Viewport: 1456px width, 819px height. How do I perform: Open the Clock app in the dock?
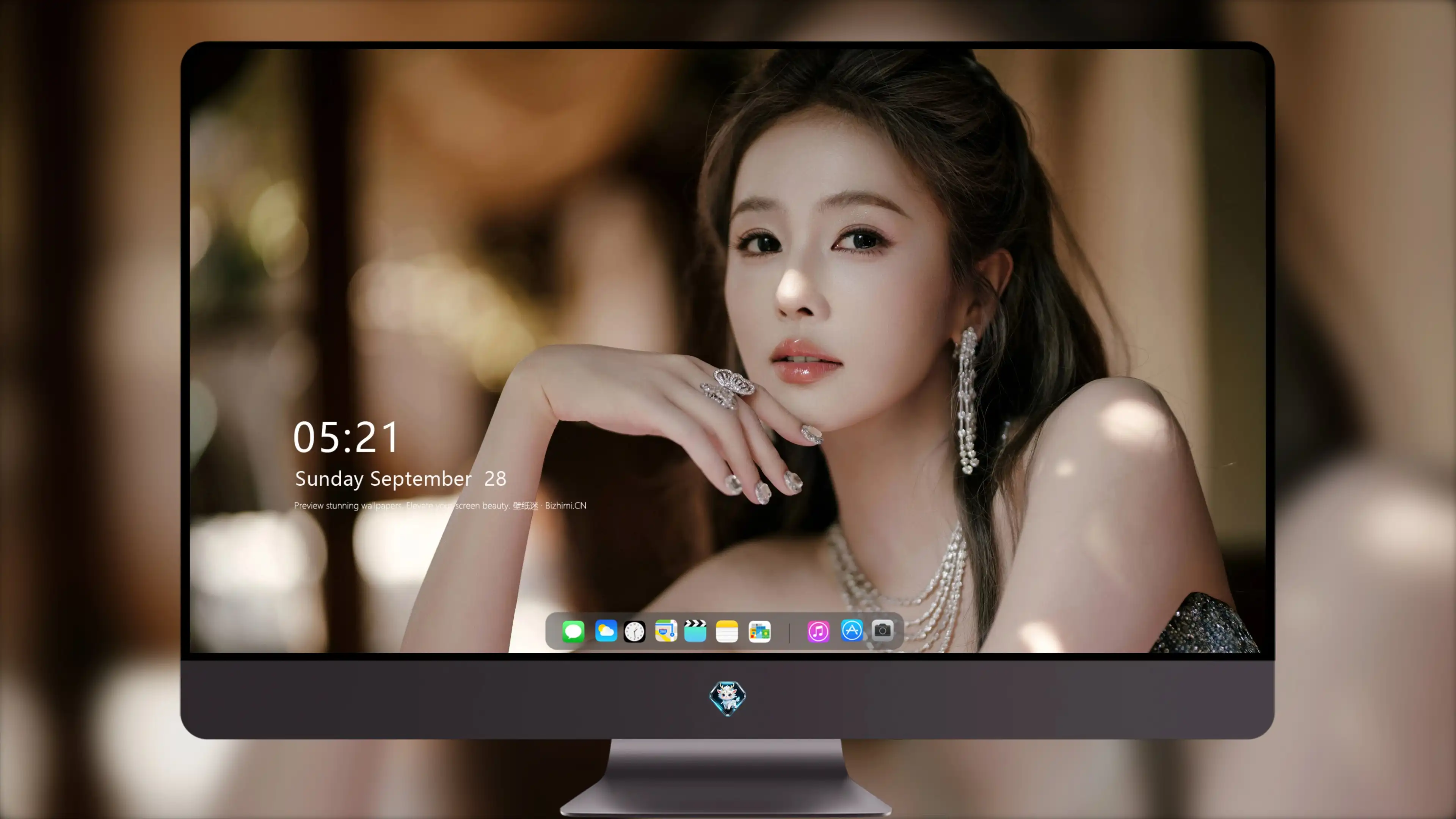pyautogui.click(x=634, y=631)
